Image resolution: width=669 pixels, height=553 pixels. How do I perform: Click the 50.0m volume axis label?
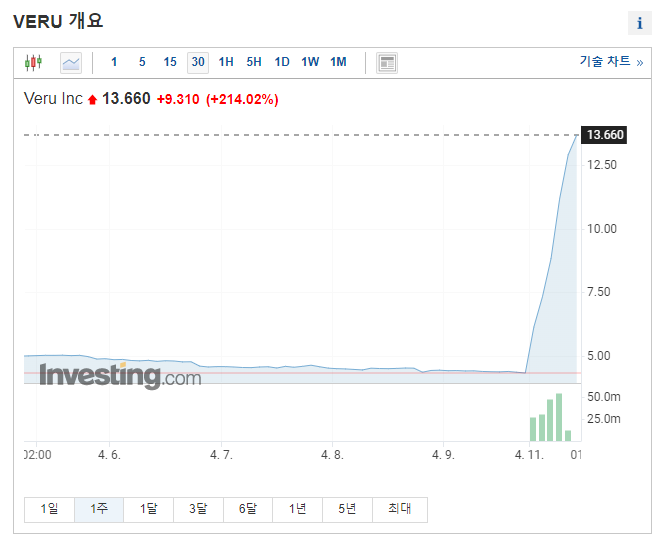click(604, 397)
